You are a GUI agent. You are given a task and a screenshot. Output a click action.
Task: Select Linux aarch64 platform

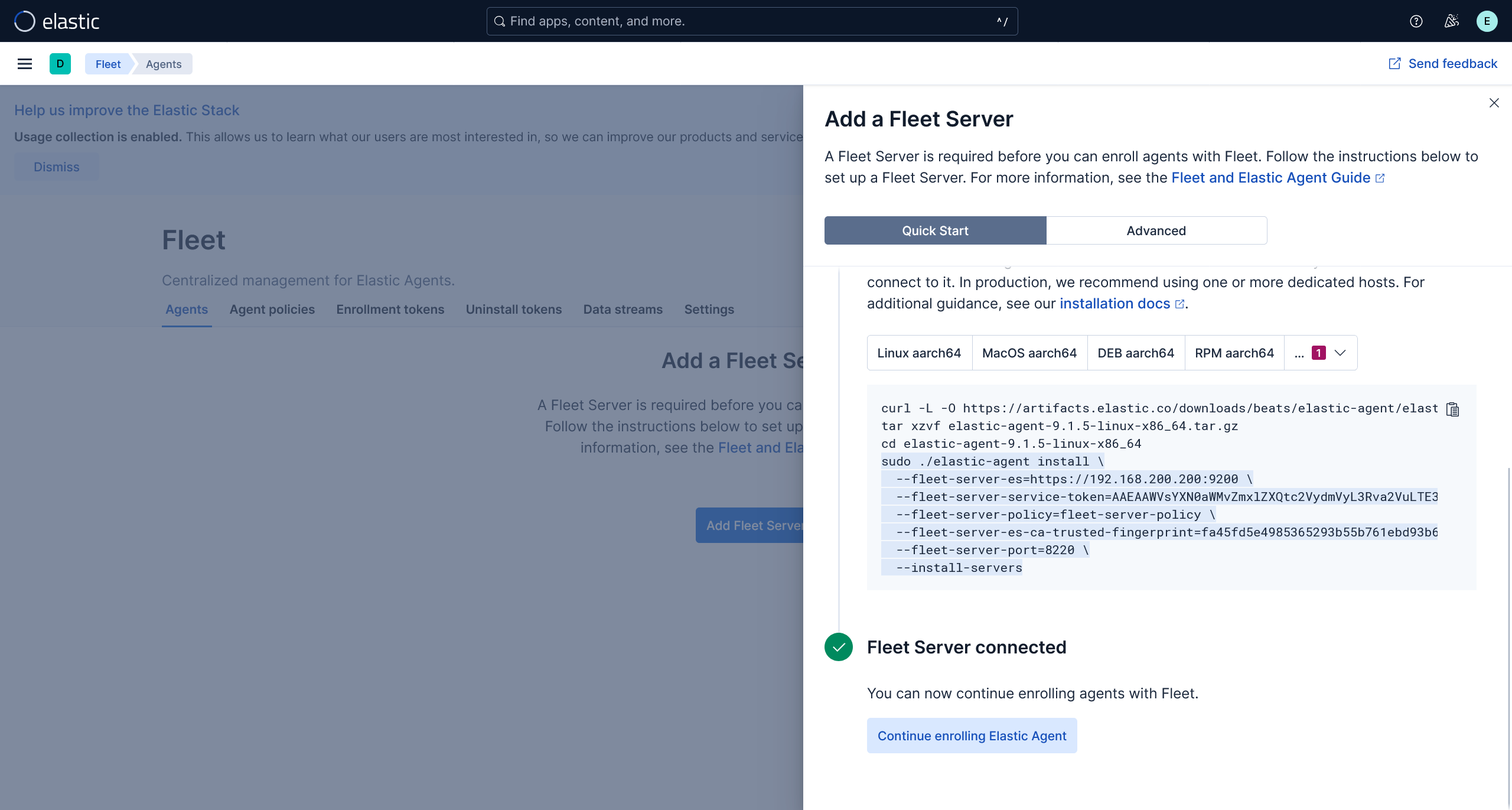(x=919, y=353)
